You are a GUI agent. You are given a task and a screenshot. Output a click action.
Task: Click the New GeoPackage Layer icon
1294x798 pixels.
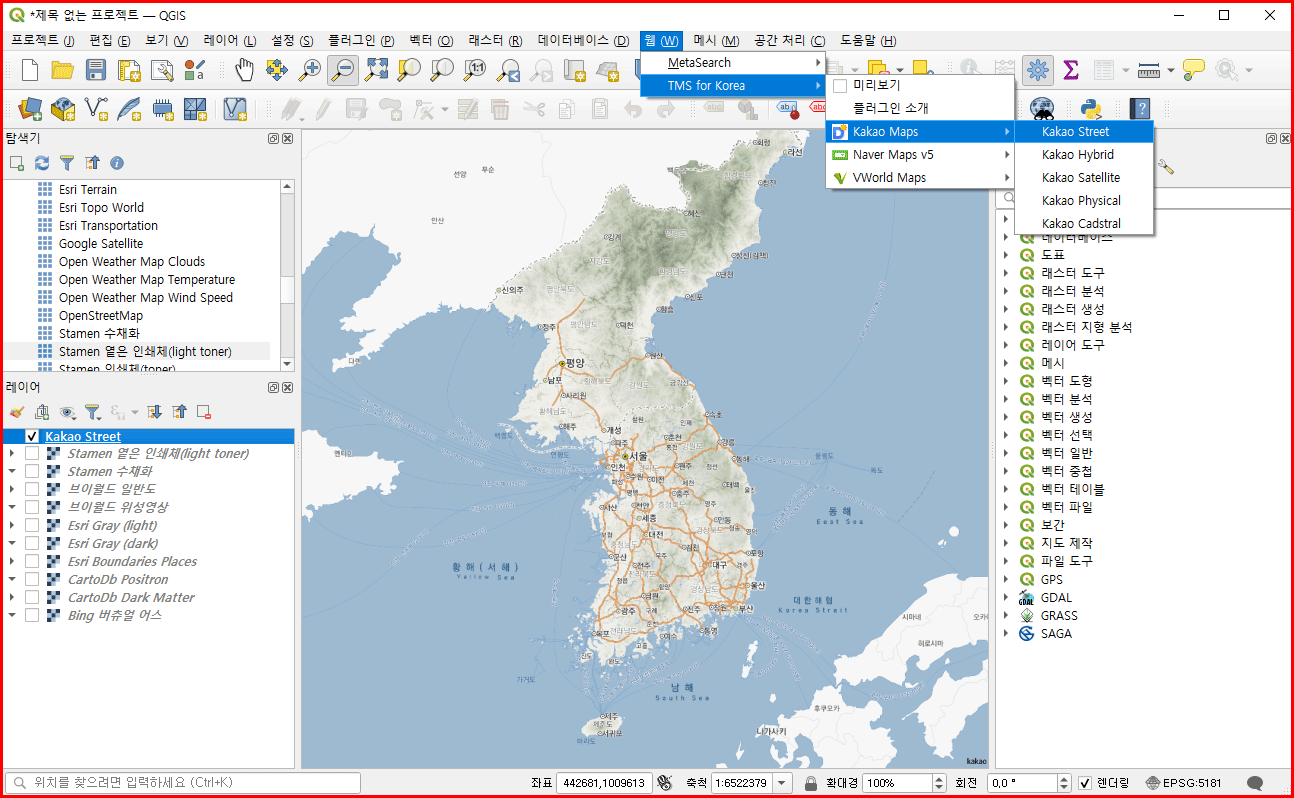pyautogui.click(x=63, y=108)
